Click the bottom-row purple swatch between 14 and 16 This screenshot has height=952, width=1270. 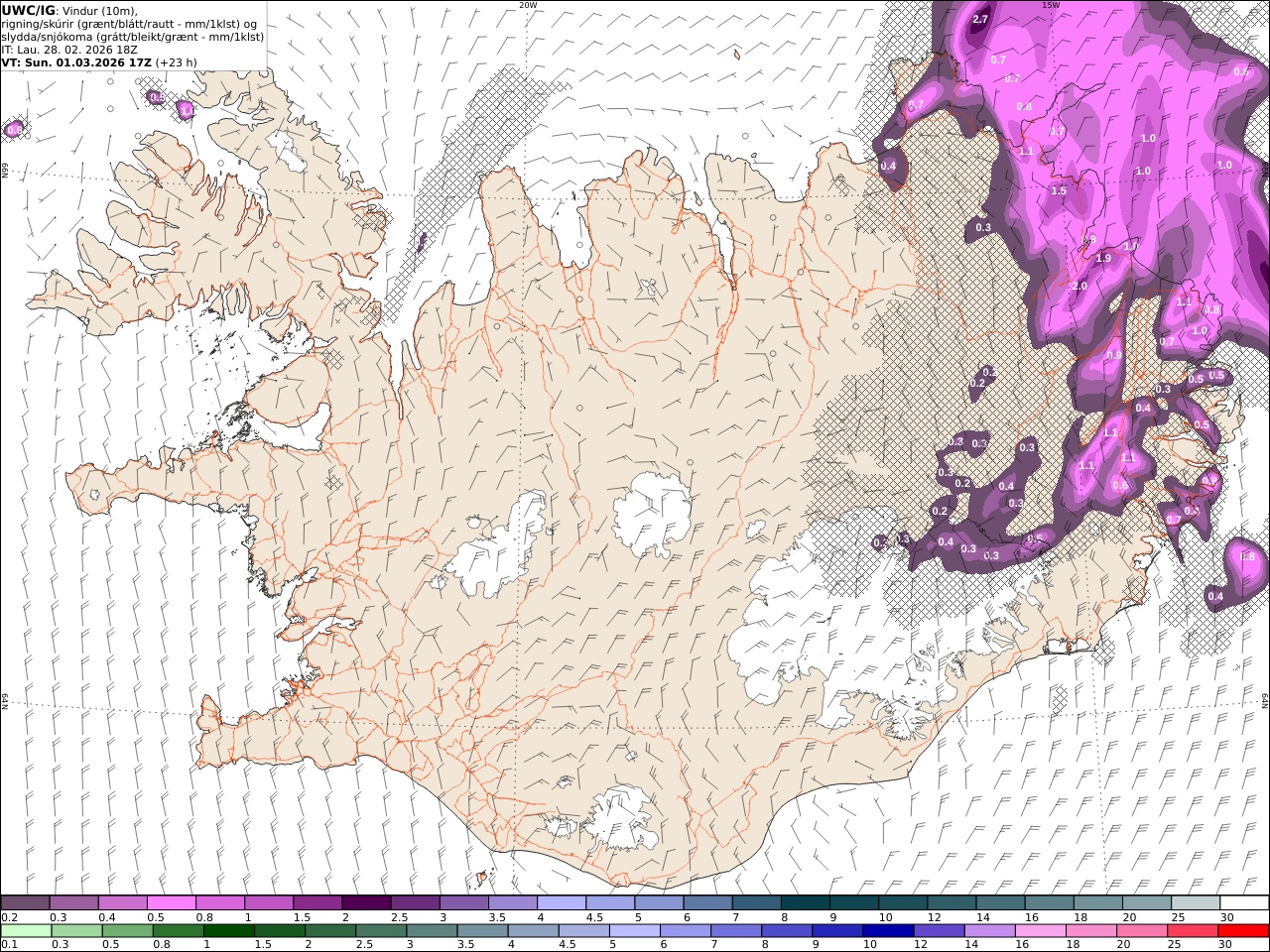[x=989, y=930]
